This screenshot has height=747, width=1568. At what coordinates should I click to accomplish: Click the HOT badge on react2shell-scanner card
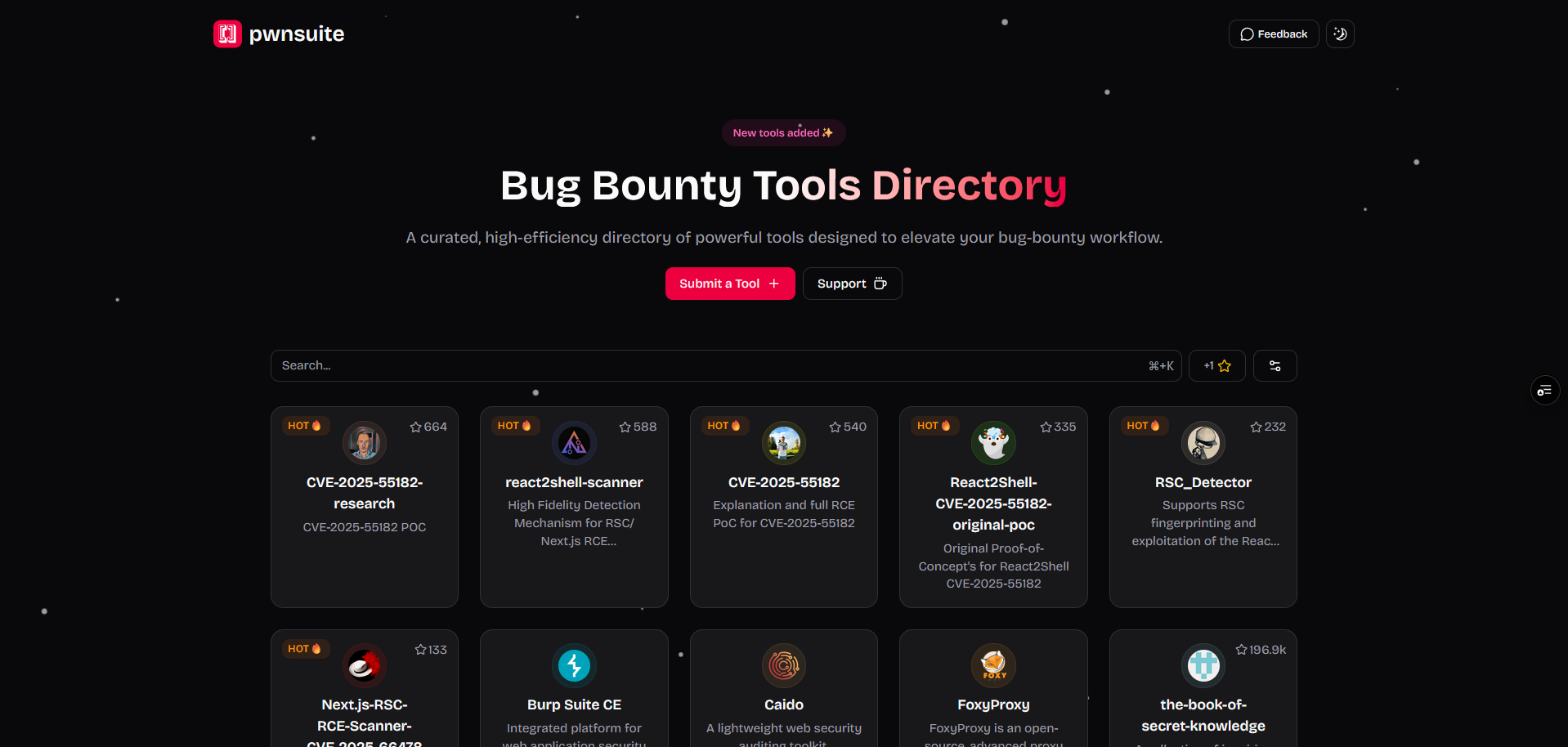[515, 426]
